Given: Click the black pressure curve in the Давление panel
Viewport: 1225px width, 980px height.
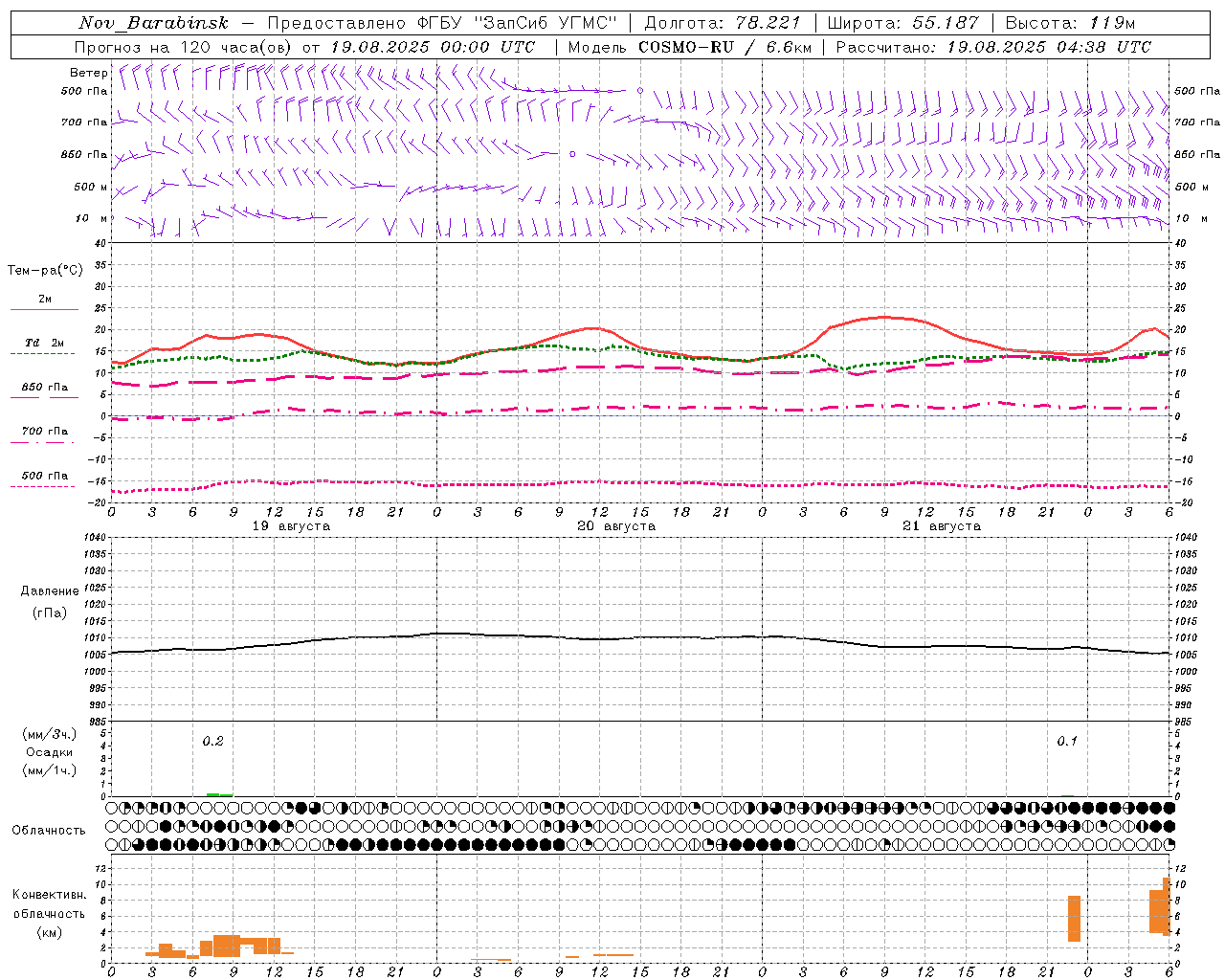Looking at the screenshot, I should coord(639,638).
